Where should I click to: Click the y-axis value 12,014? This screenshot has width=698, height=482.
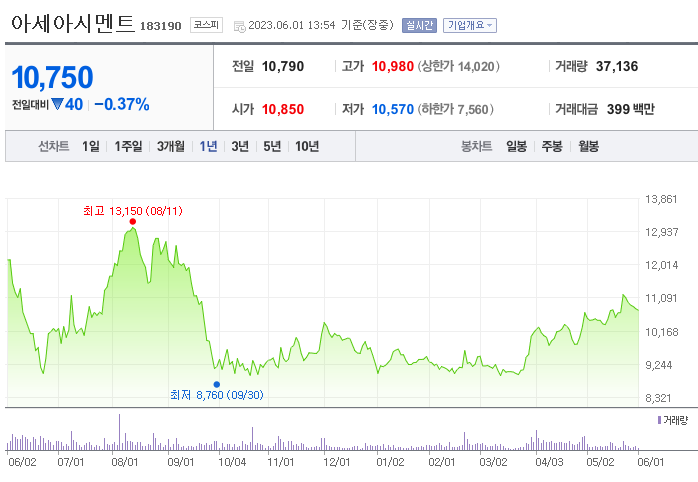click(661, 265)
